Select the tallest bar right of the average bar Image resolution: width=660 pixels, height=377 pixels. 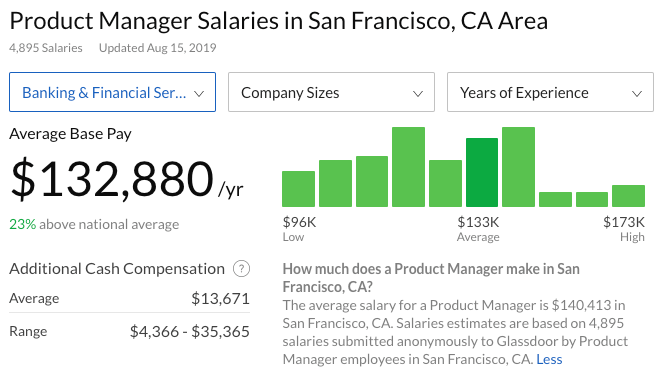coord(519,167)
